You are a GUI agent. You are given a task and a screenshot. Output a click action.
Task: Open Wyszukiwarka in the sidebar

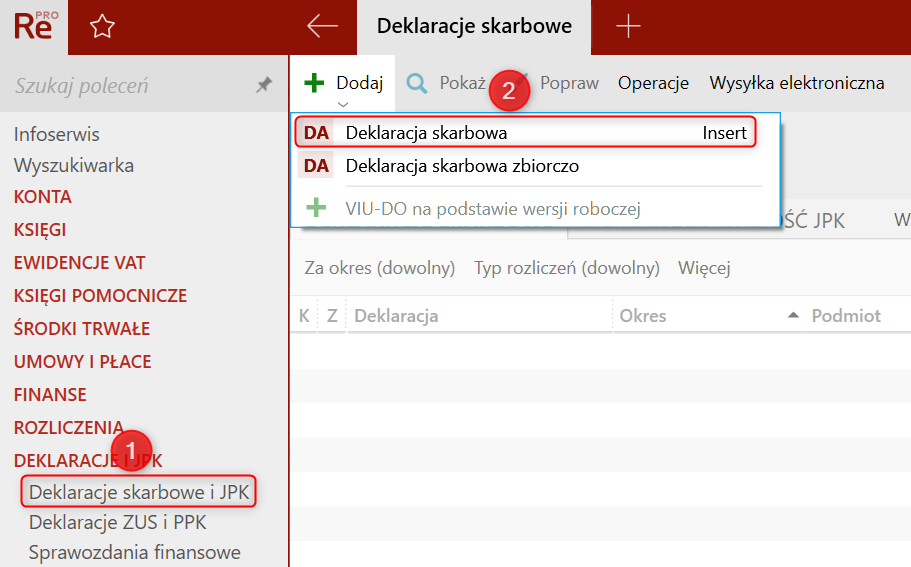[74, 166]
